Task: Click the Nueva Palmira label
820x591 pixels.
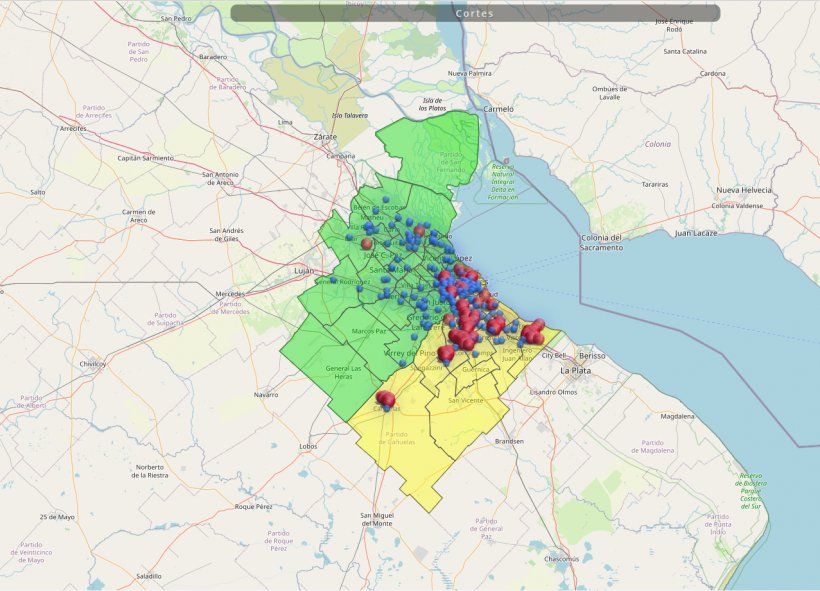Action: click(x=470, y=73)
